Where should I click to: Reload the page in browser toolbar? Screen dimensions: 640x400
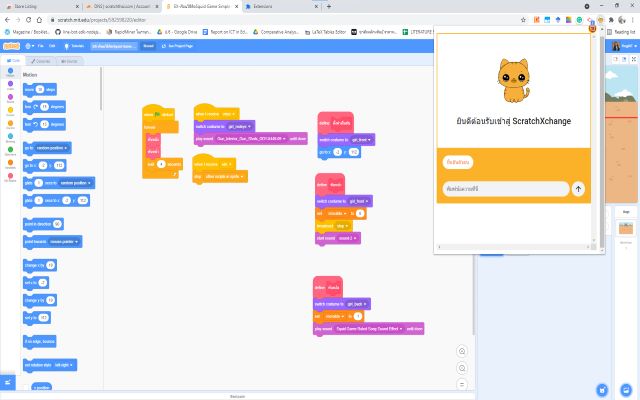28,20
